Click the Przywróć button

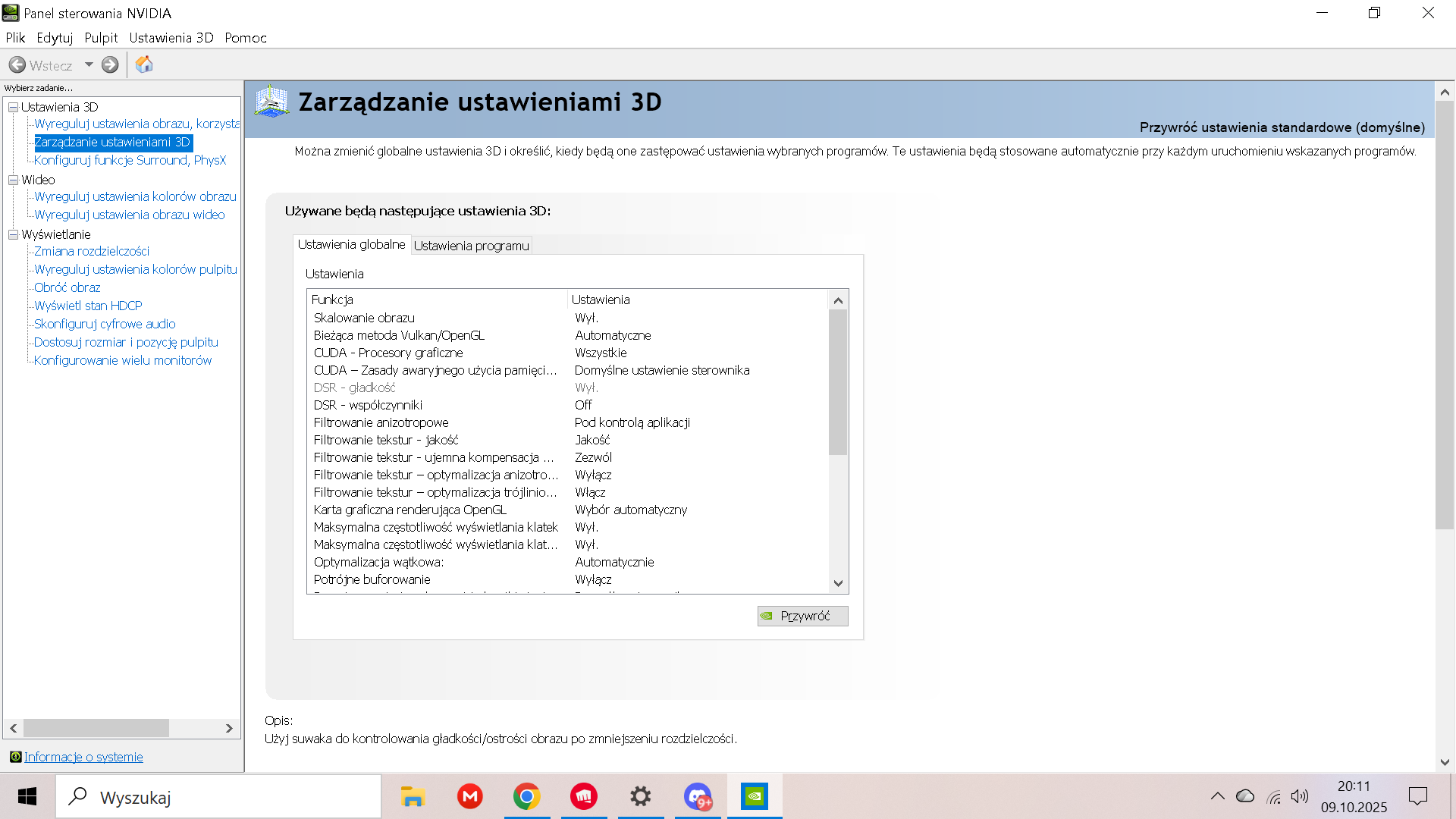pos(802,616)
